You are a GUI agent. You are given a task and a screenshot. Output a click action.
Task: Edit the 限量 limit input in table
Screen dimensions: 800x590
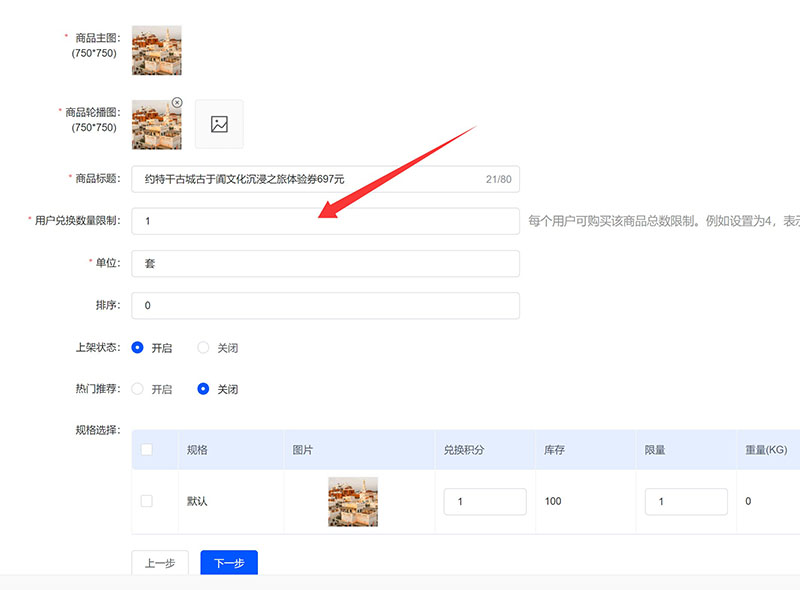coord(686,502)
